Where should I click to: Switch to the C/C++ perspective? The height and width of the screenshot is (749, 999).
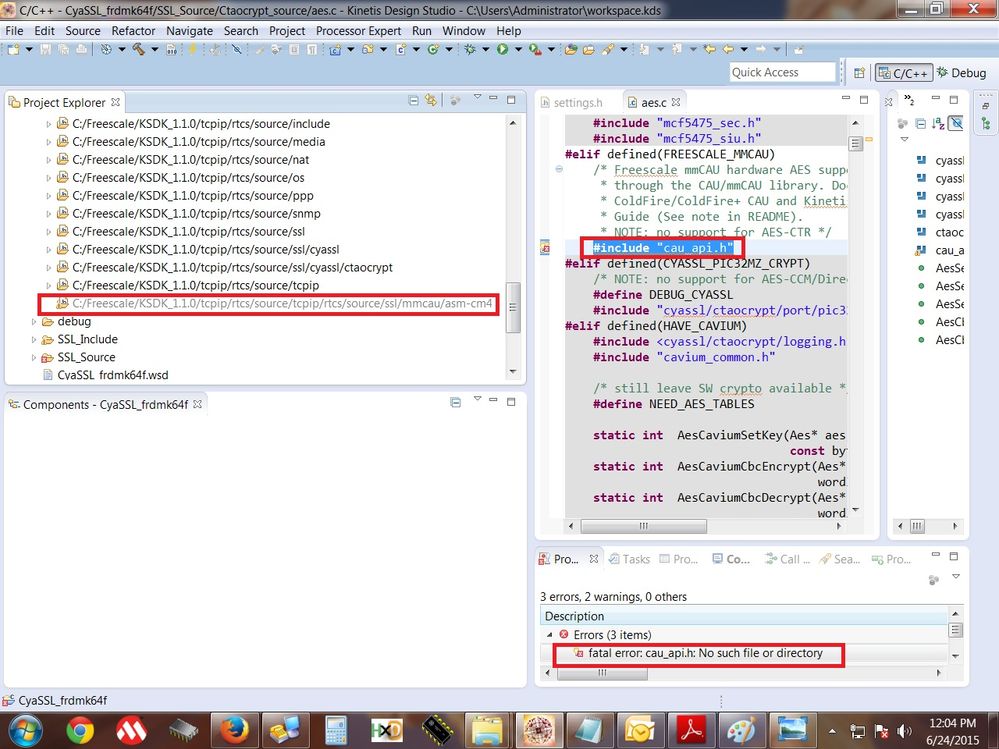[903, 73]
